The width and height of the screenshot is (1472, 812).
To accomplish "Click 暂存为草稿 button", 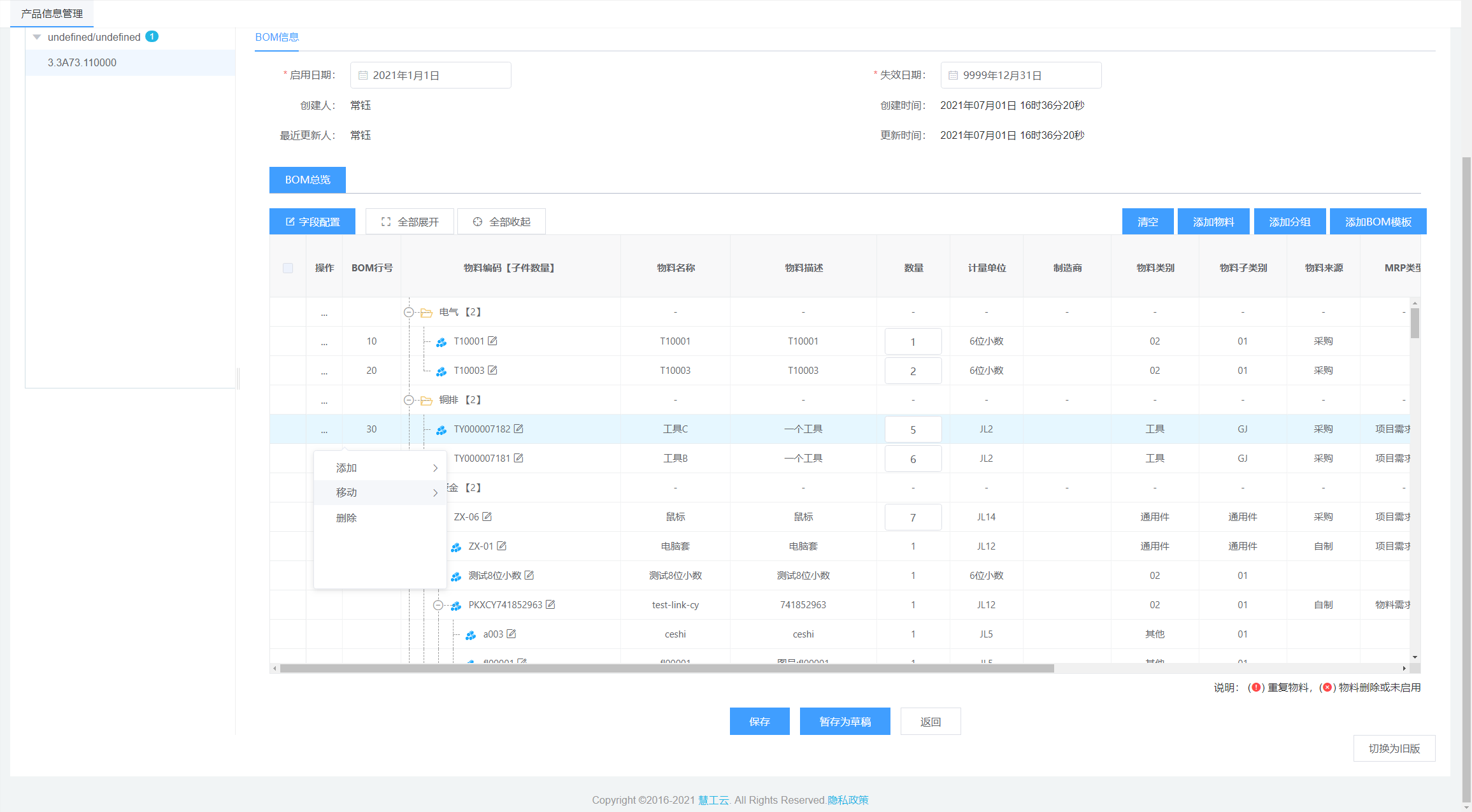I will [x=845, y=722].
